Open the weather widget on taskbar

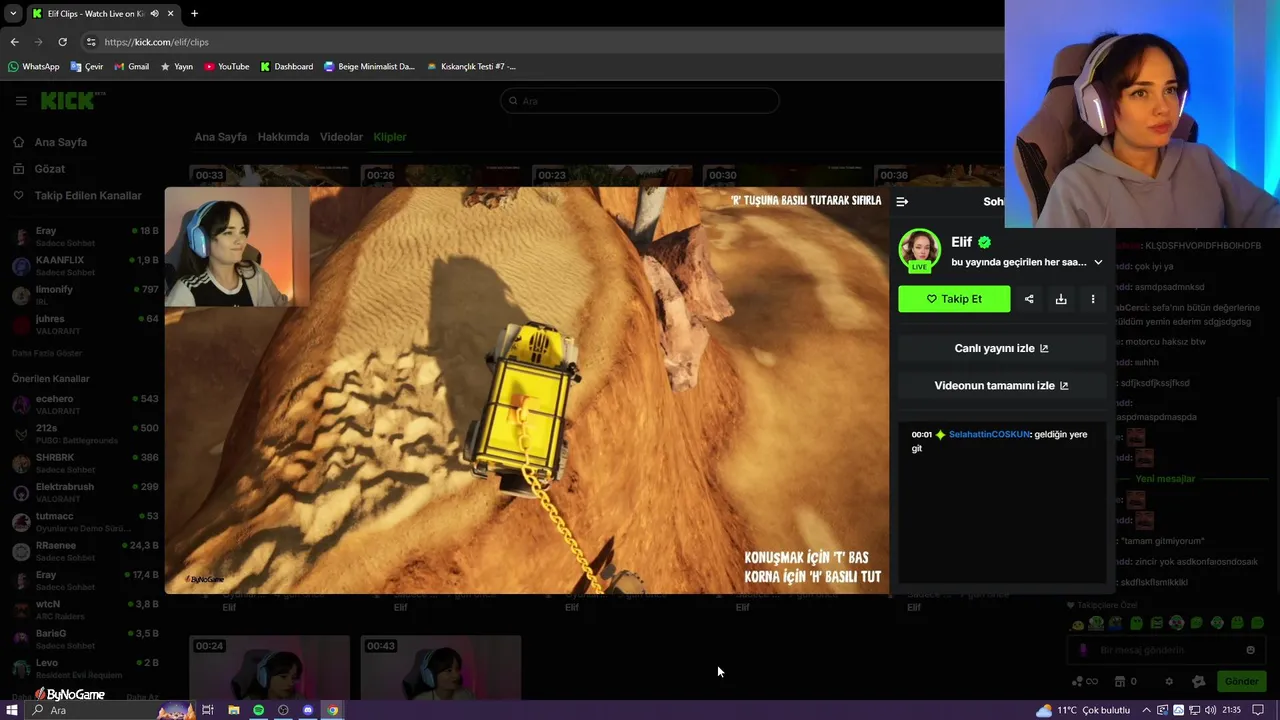(1083, 710)
